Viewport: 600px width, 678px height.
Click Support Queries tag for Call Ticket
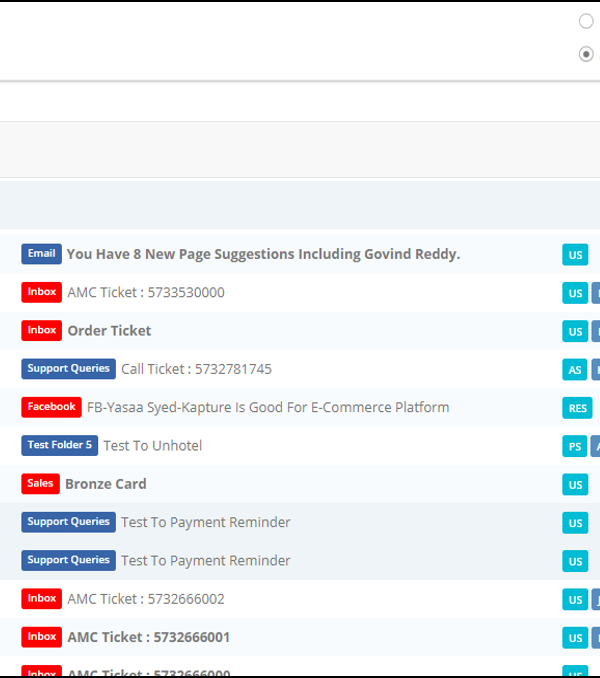pyautogui.click(x=68, y=369)
